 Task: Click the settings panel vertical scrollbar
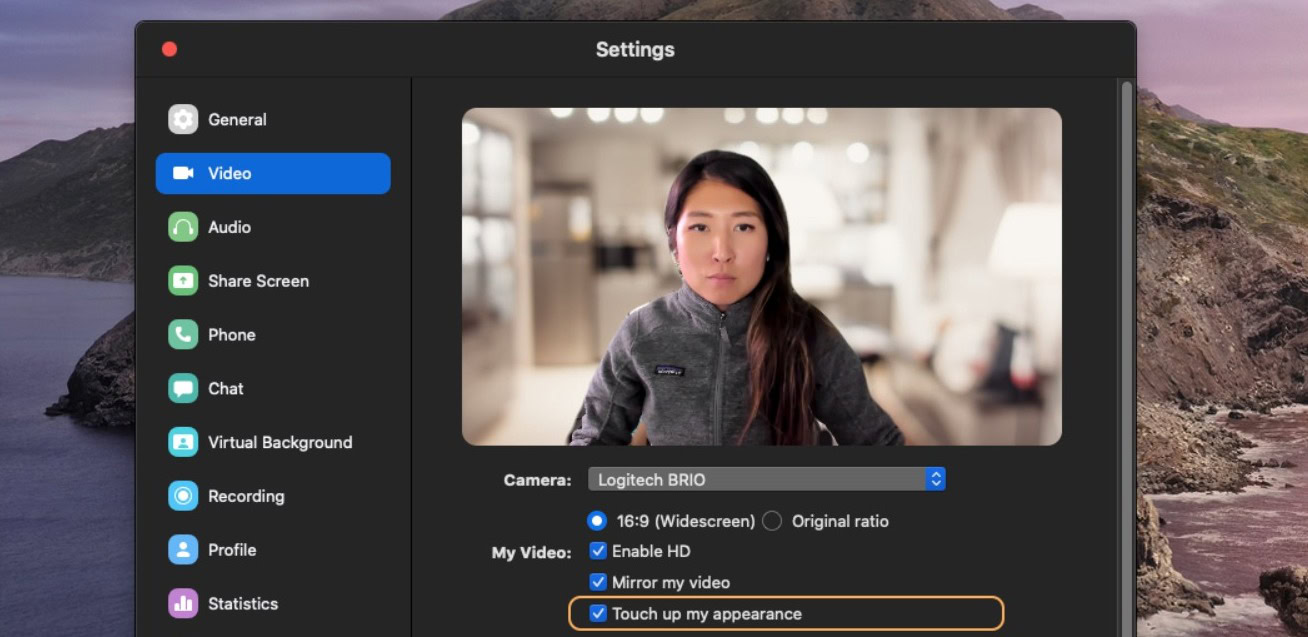(1128, 350)
